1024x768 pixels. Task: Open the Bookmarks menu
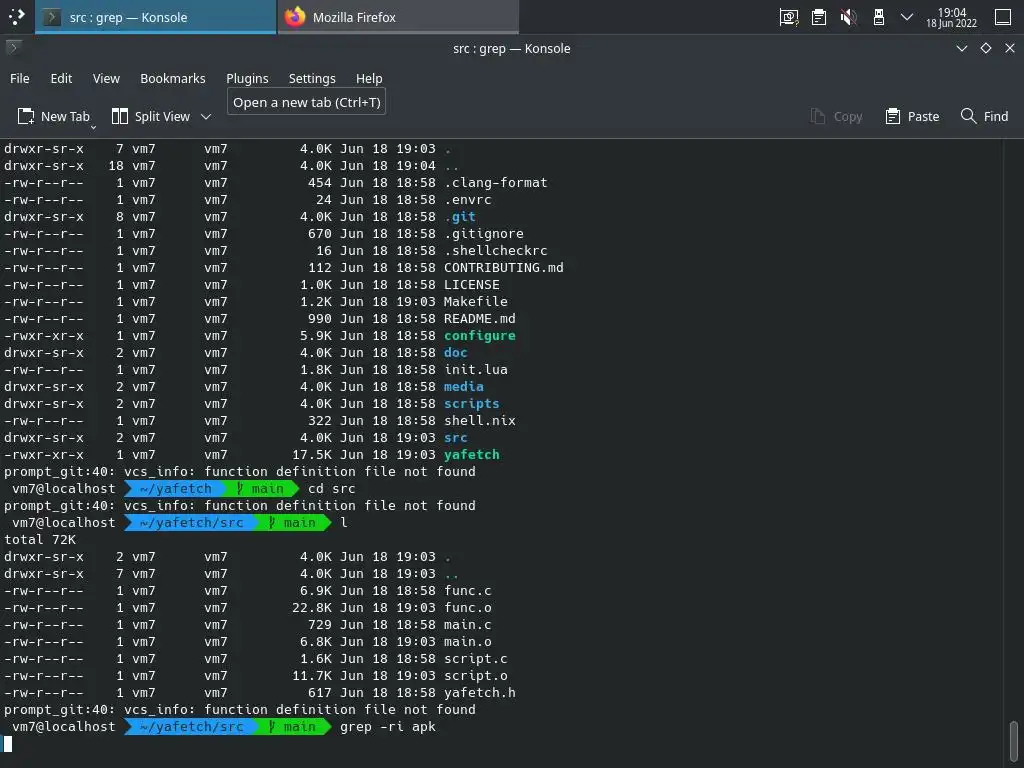click(173, 78)
